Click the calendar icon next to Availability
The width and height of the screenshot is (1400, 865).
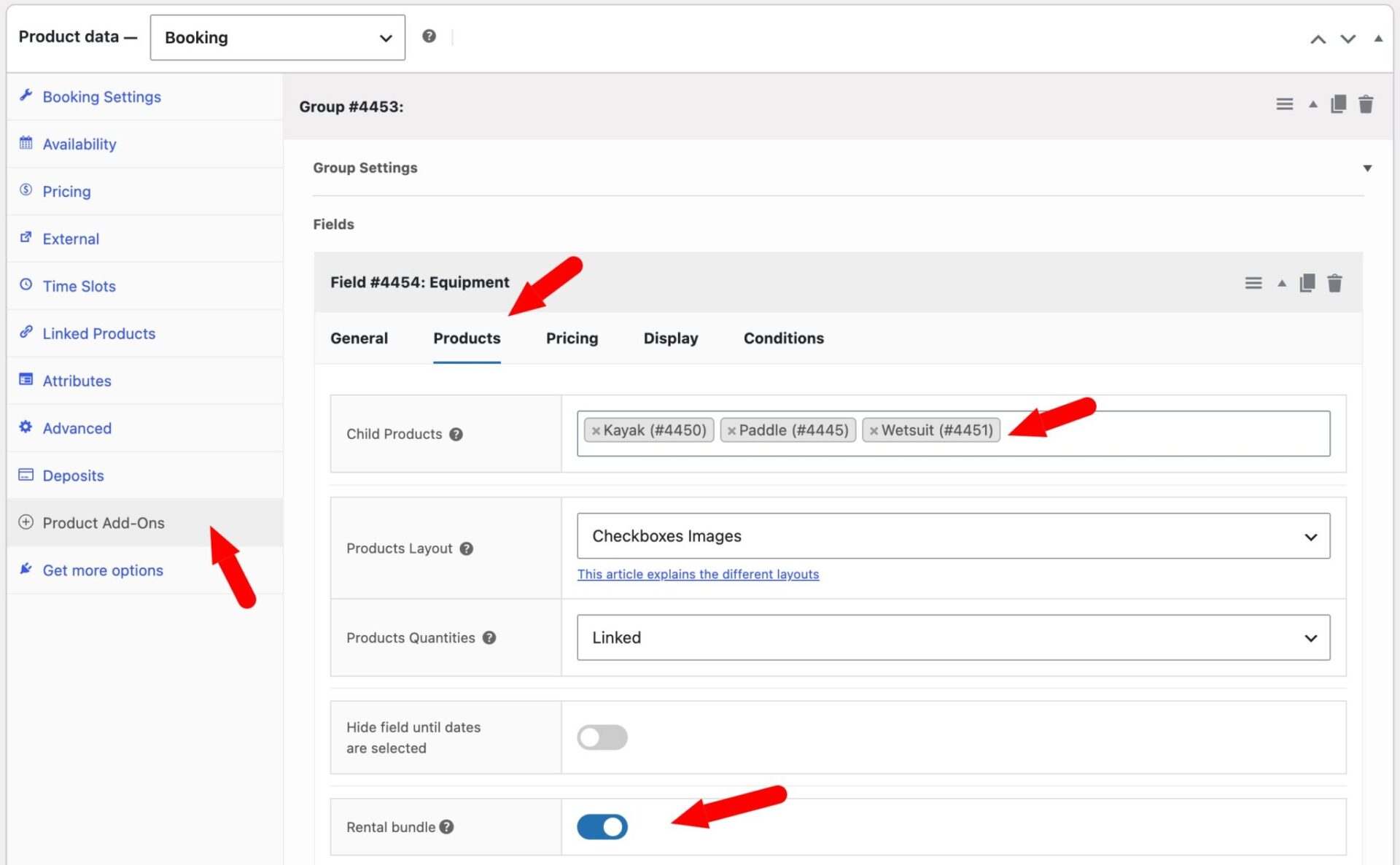coord(26,143)
